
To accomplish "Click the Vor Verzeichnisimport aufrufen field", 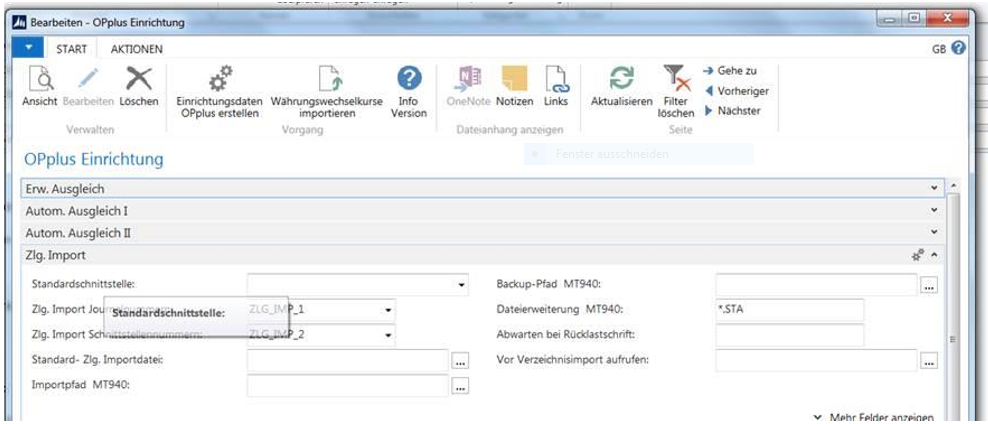I will point(816,360).
